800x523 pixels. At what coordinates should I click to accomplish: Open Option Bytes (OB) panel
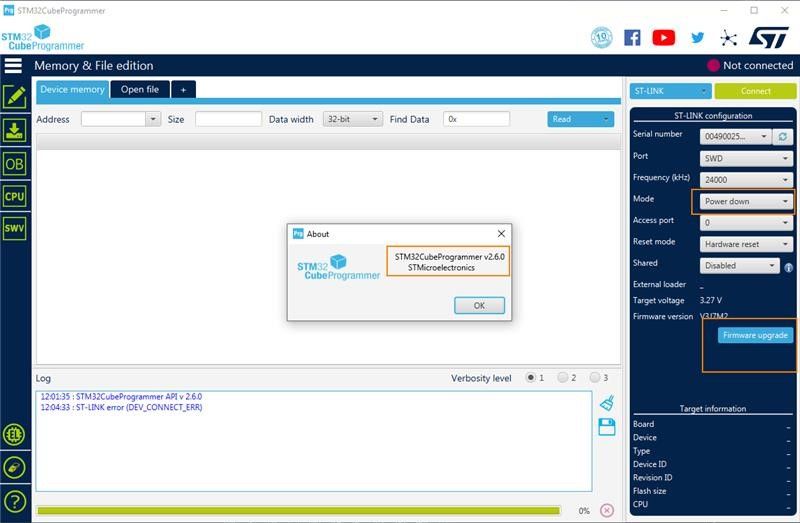[14, 164]
